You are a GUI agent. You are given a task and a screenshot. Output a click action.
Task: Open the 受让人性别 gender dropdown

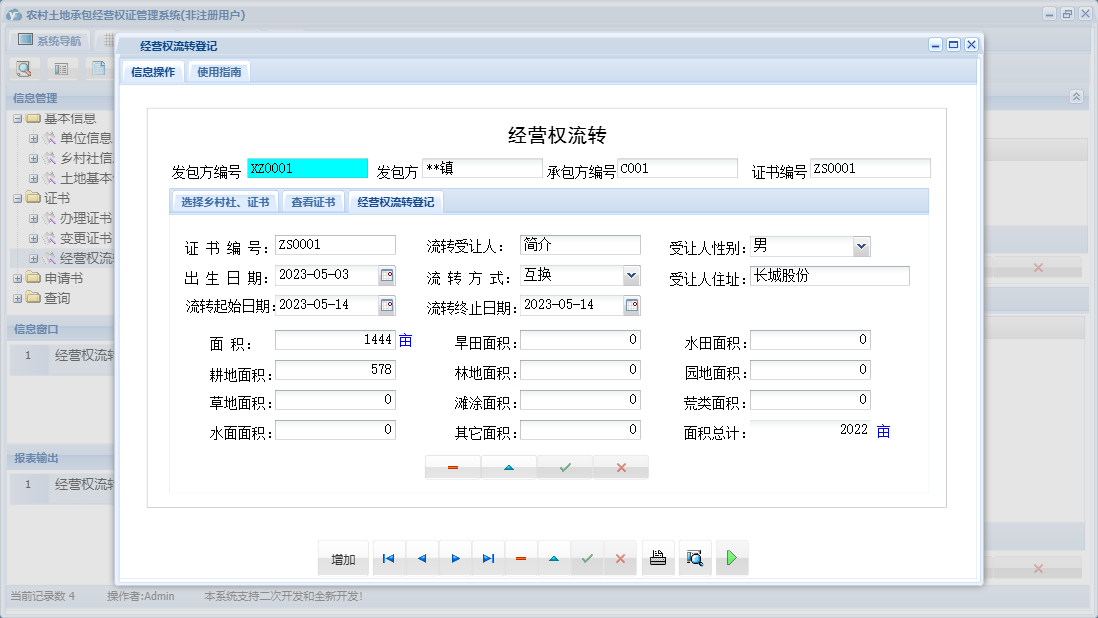click(863, 245)
